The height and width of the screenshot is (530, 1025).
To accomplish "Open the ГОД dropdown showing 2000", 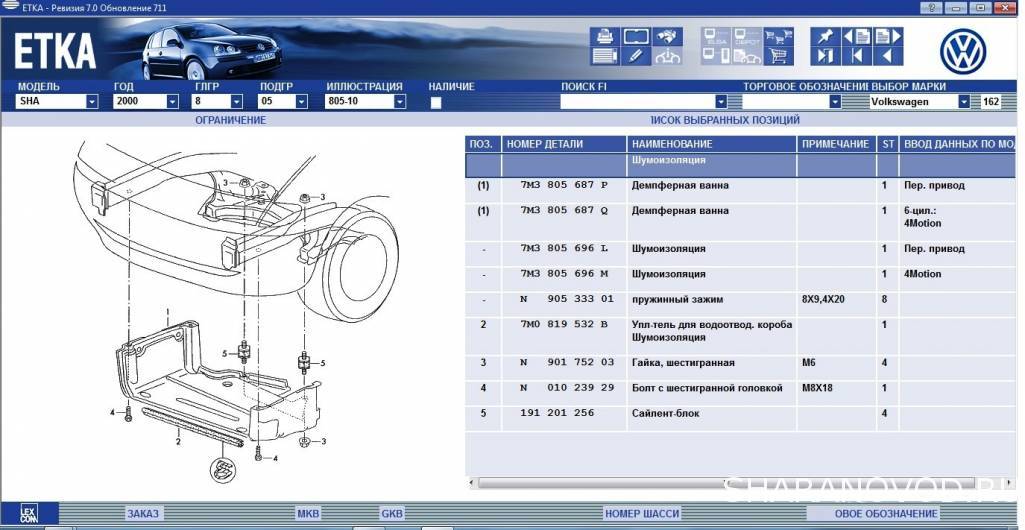I will click(181, 102).
